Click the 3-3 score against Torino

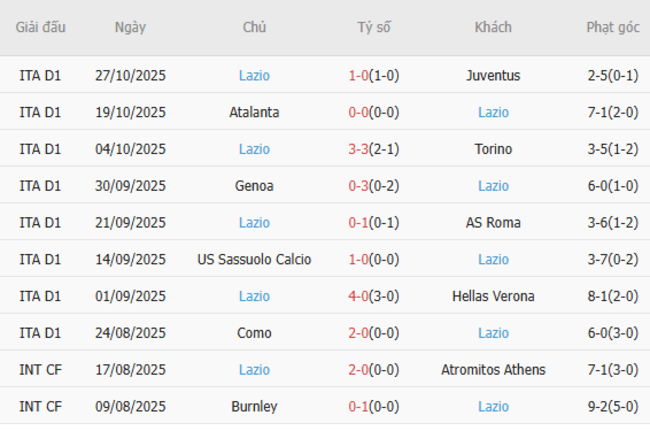click(x=358, y=149)
